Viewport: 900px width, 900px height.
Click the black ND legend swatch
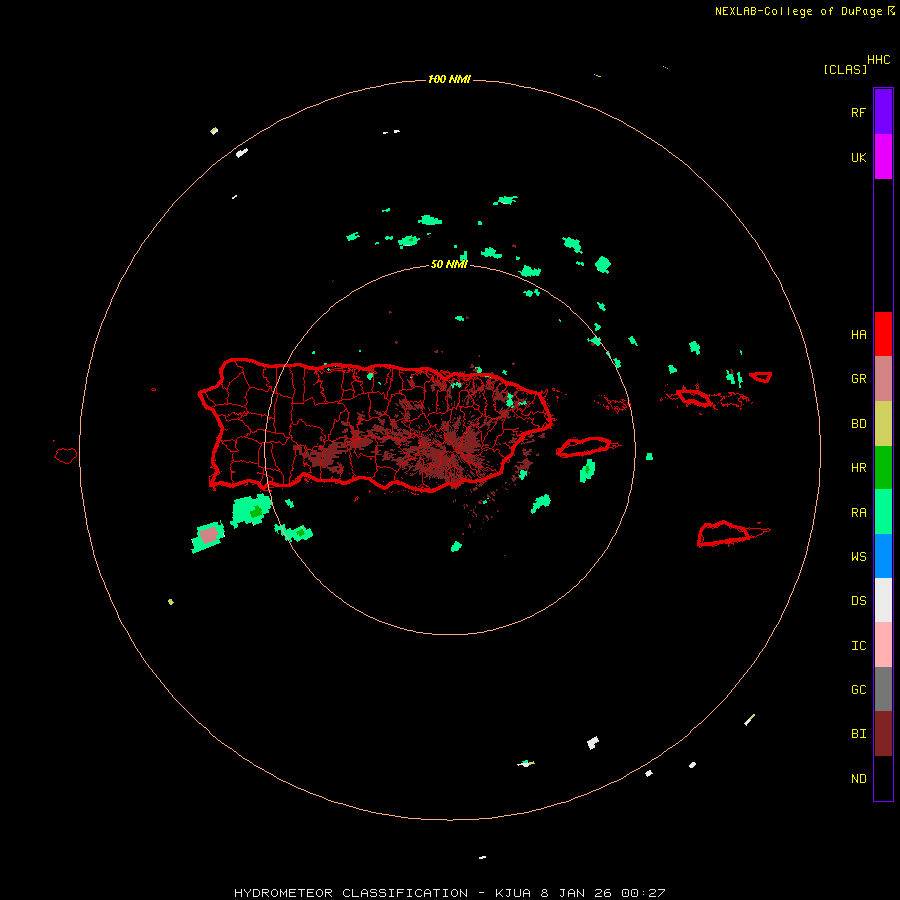(883, 778)
